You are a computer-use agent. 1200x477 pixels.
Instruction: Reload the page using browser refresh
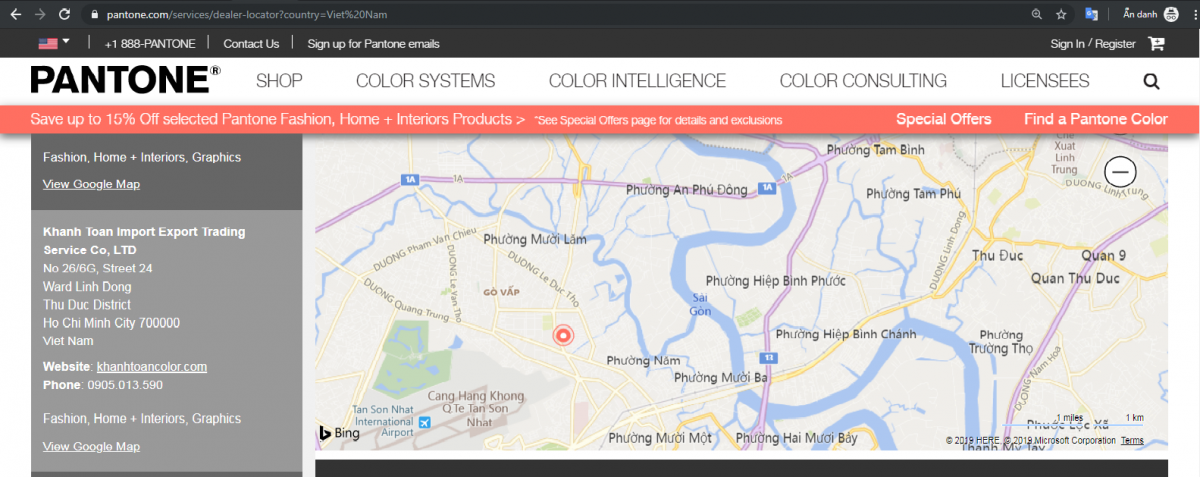pyautogui.click(x=65, y=14)
